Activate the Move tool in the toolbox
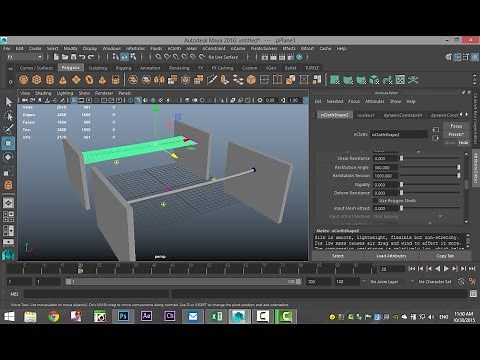Viewport: 480px width, 360px height. tap(9, 143)
